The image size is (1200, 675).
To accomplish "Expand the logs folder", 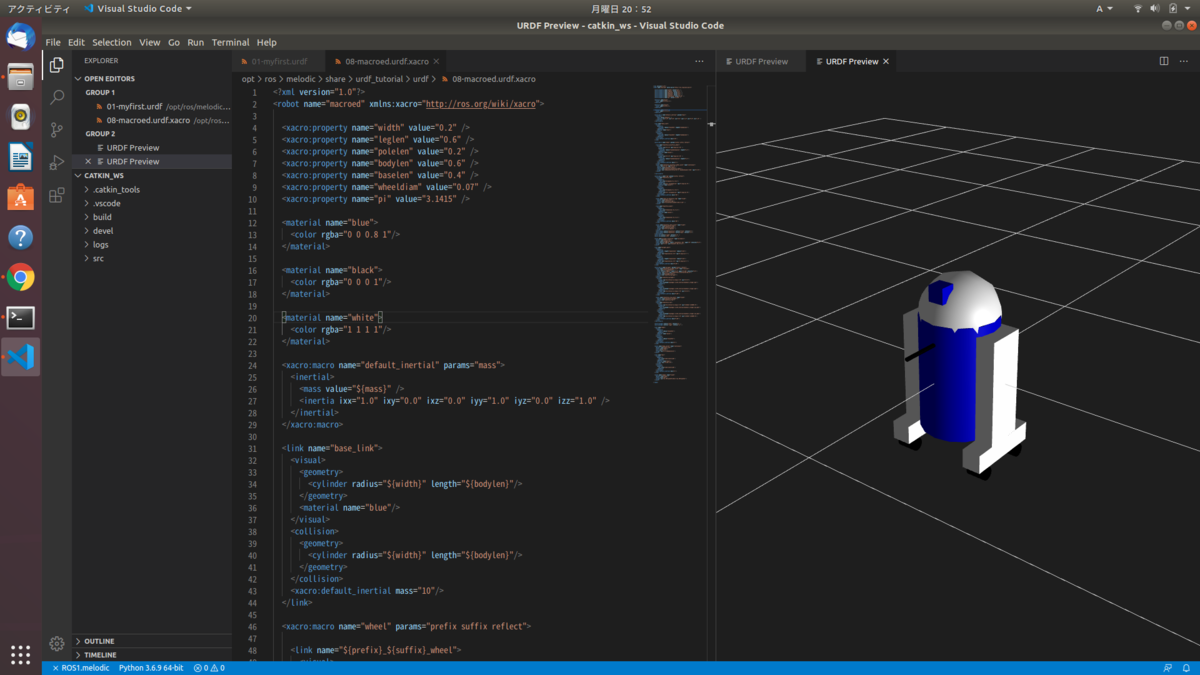I will click(101, 244).
